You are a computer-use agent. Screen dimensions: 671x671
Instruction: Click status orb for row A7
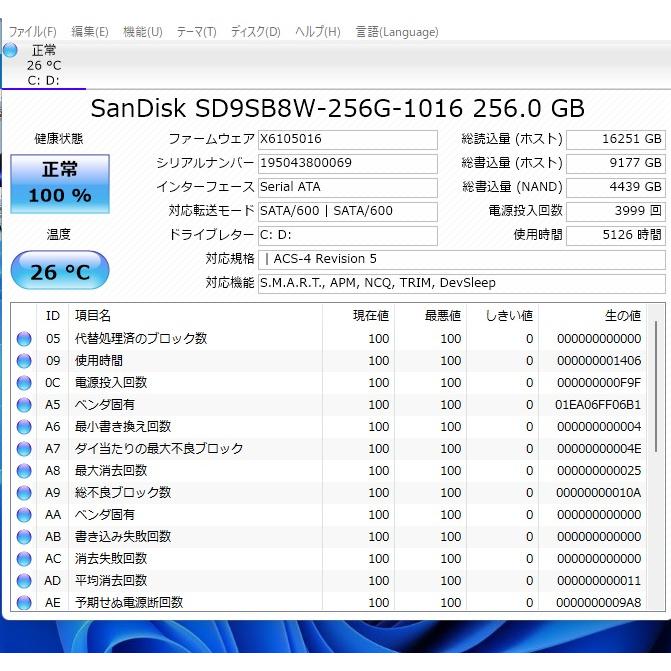[x=24, y=449]
